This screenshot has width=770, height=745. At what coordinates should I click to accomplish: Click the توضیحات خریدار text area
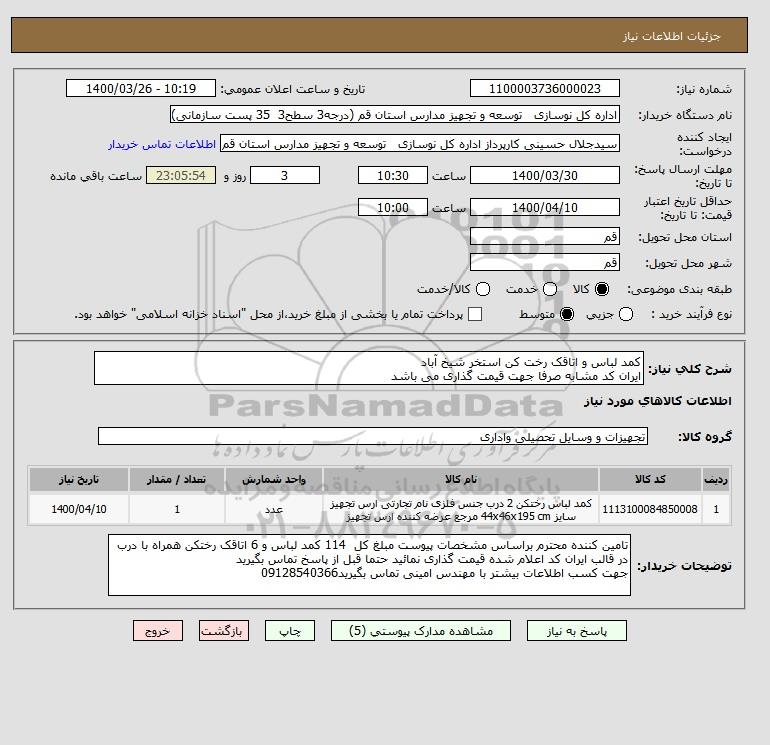tap(369, 565)
